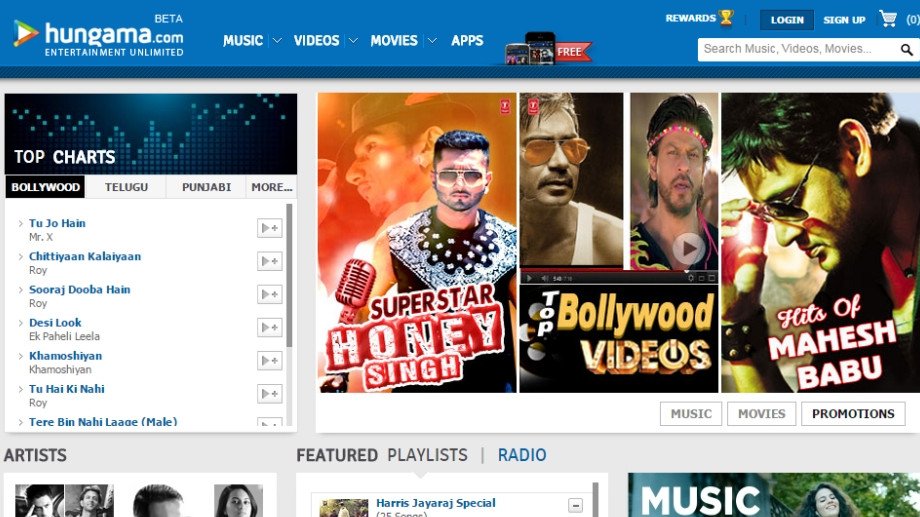Image resolution: width=920 pixels, height=517 pixels.
Task: Click inside the search box
Action: (x=798, y=49)
